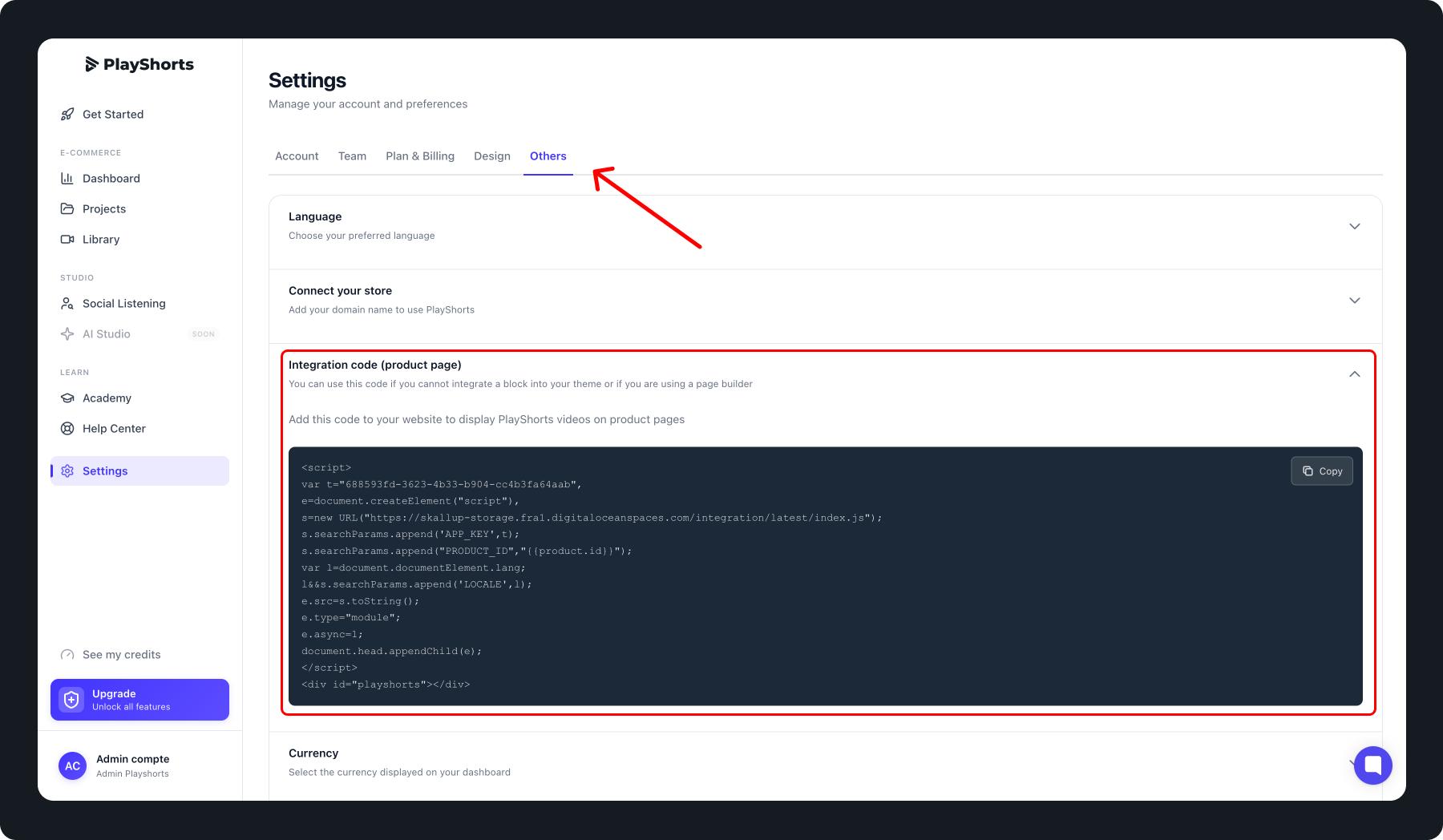The width and height of the screenshot is (1443, 840).
Task: Open Get Started rocket icon
Action: coord(67,114)
